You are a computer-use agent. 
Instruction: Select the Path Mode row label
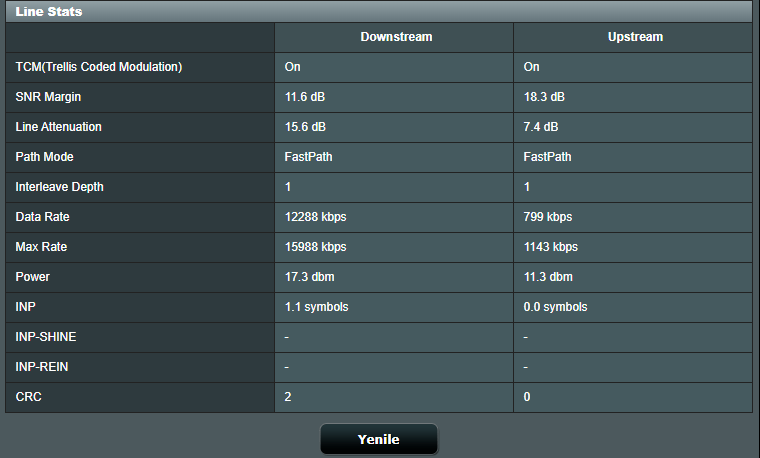[x=44, y=157]
